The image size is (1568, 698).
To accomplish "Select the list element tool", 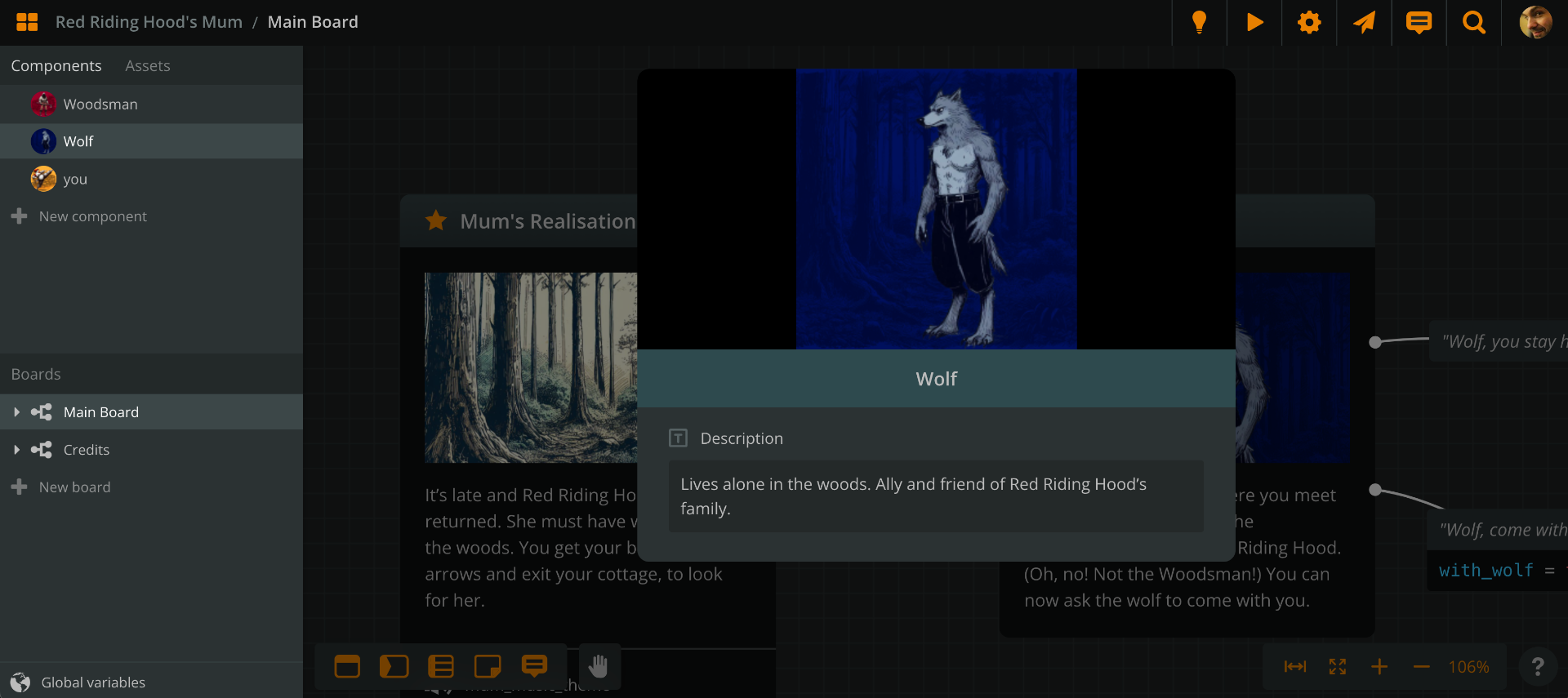I will tap(441, 666).
